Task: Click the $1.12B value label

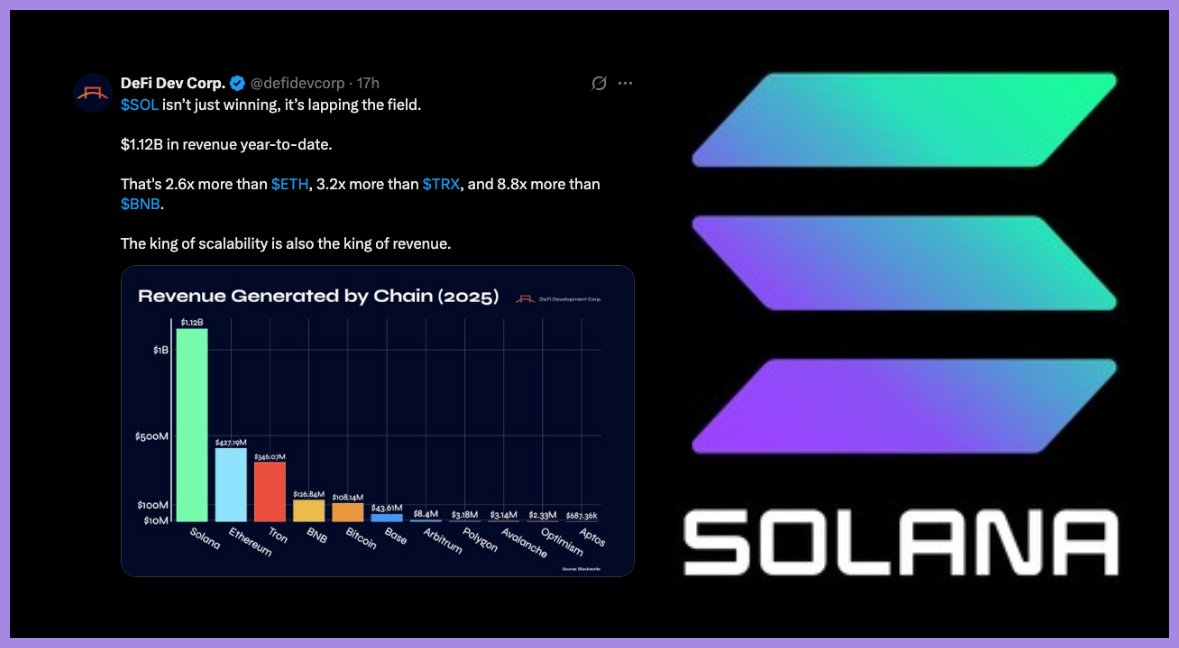Action: (192, 322)
